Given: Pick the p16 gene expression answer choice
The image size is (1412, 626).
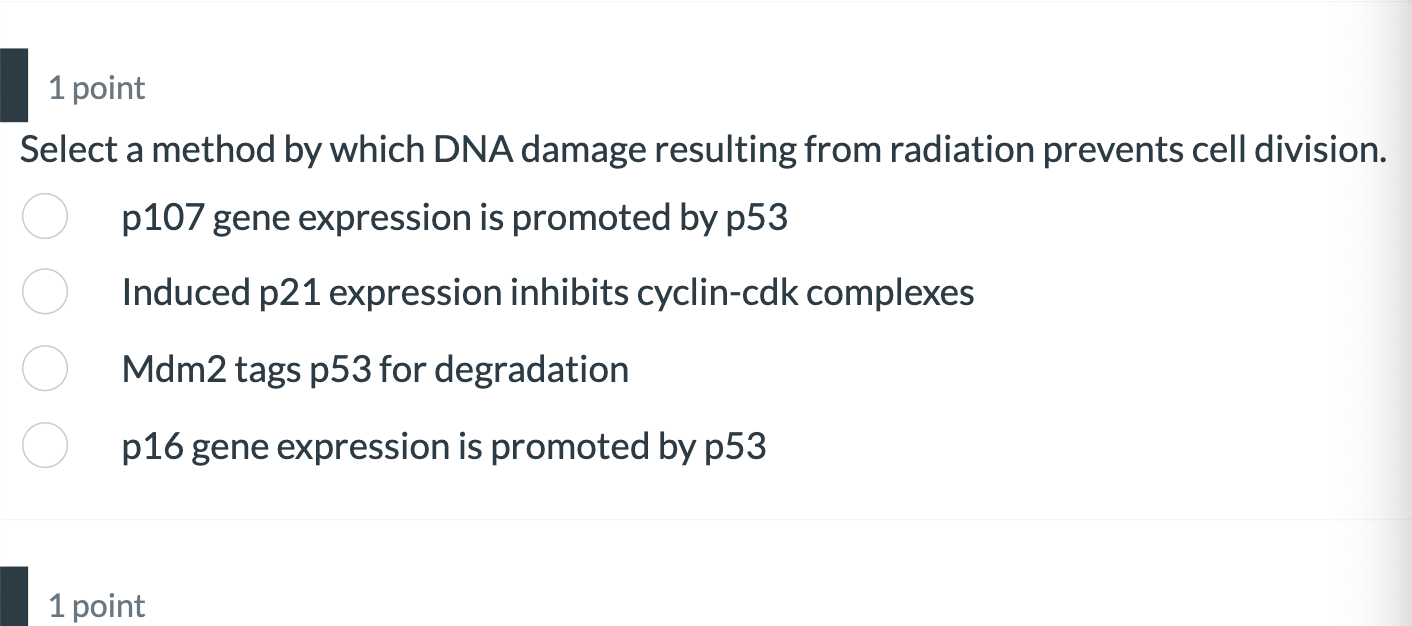Looking at the screenshot, I should tap(45, 445).
